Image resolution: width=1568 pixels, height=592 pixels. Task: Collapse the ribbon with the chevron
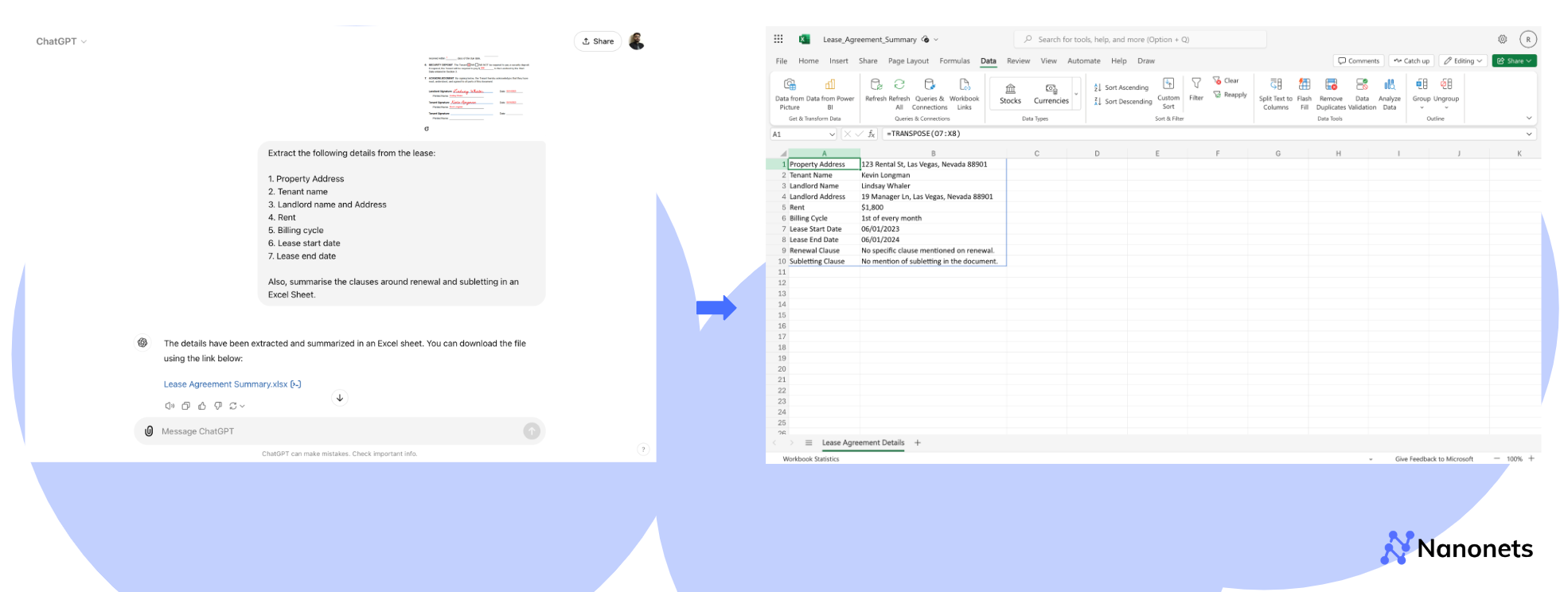1529,119
